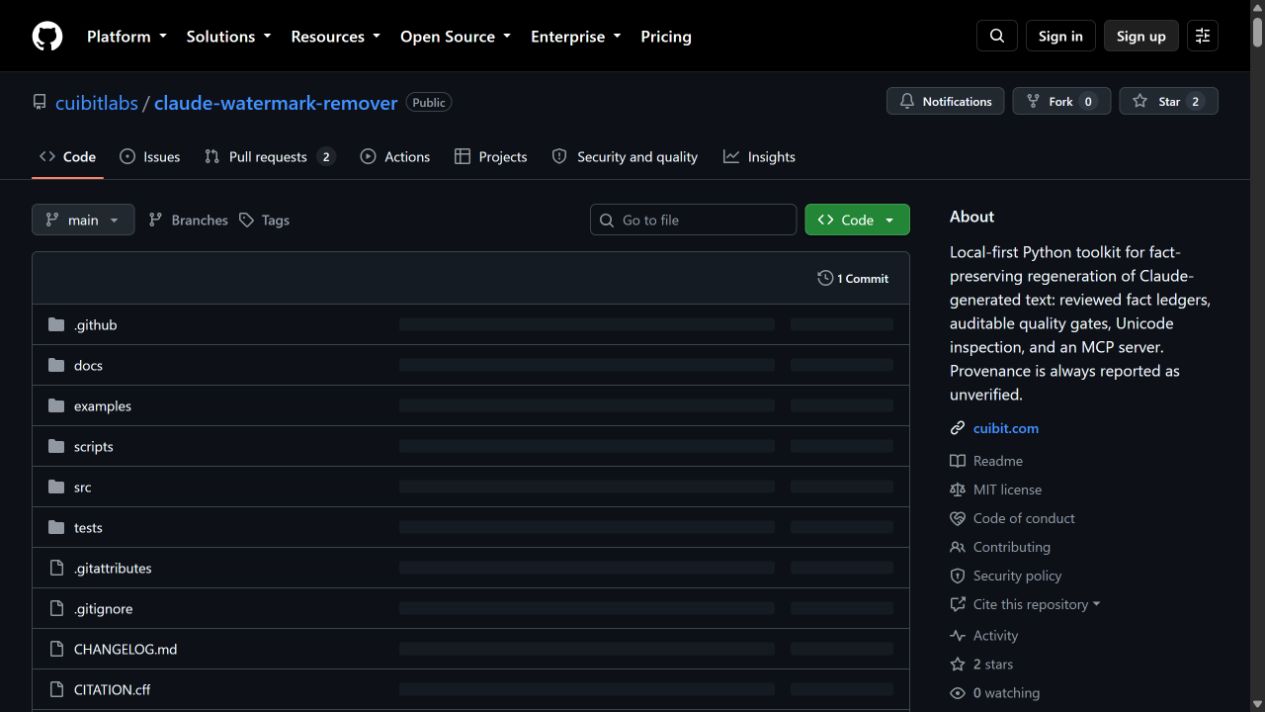Screen dimensions: 1265x712
Task: Open the examples folder name
Action: 103,406
